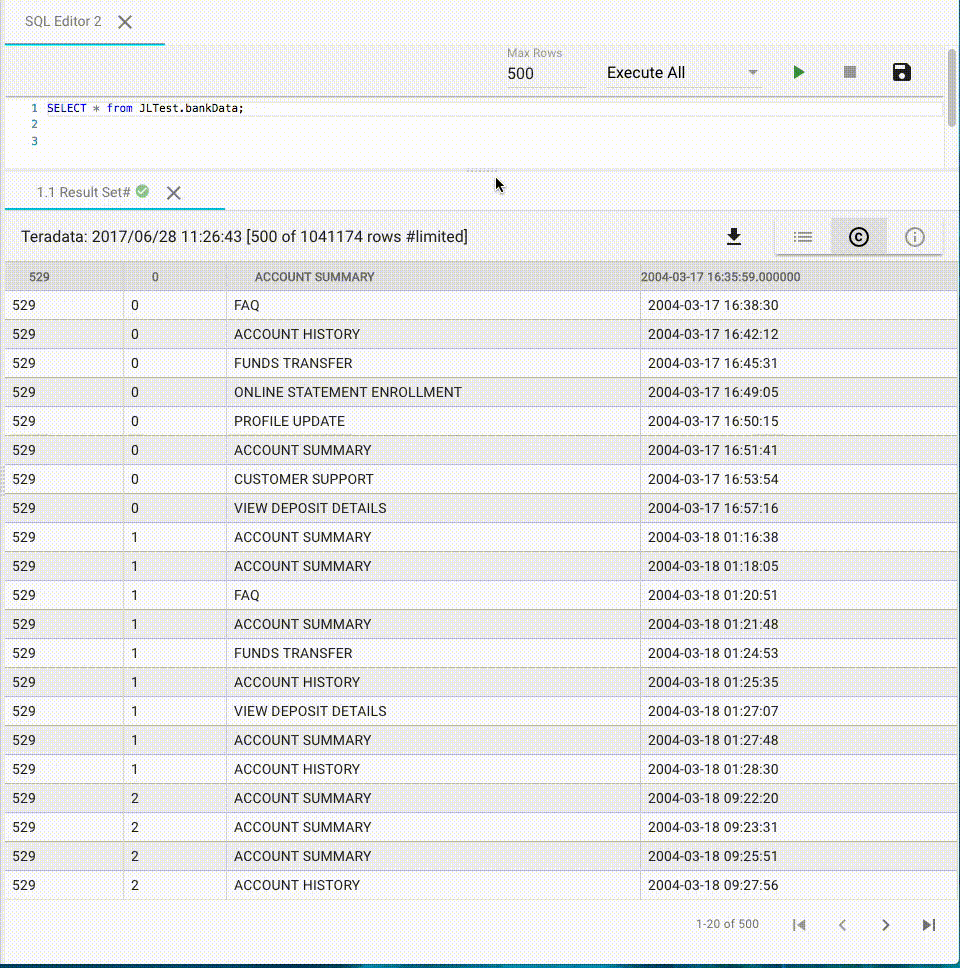Click SQL editor line 1 query text
The width and height of the screenshot is (960, 968).
(145, 108)
